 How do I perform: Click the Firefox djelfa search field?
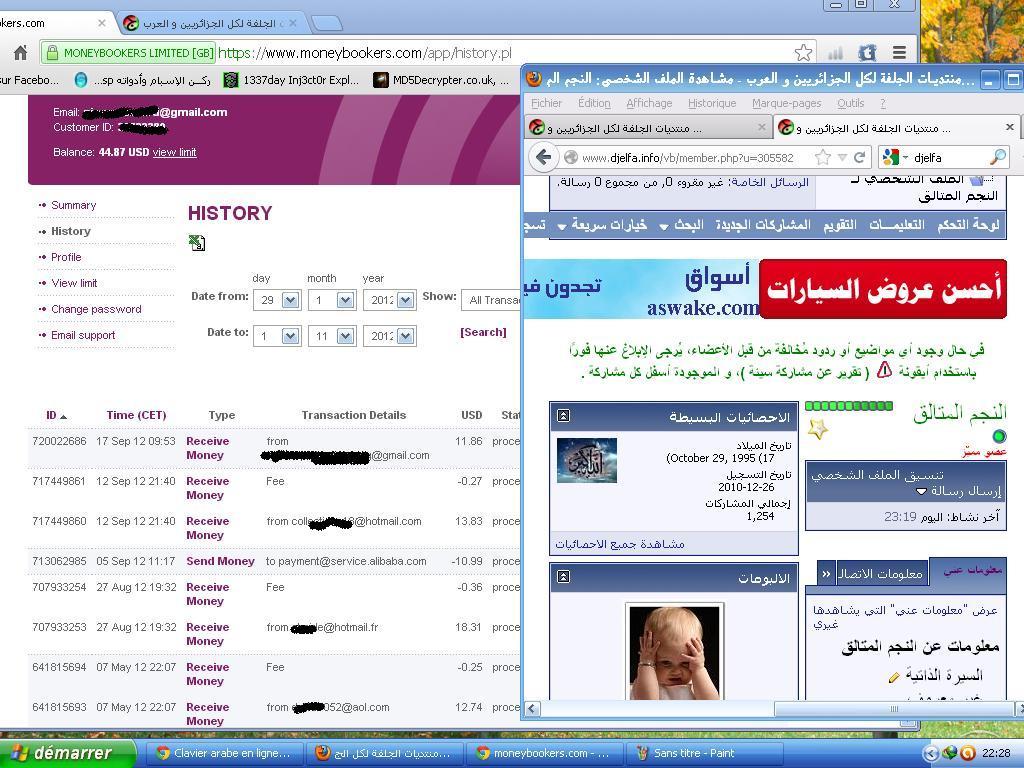click(x=950, y=157)
